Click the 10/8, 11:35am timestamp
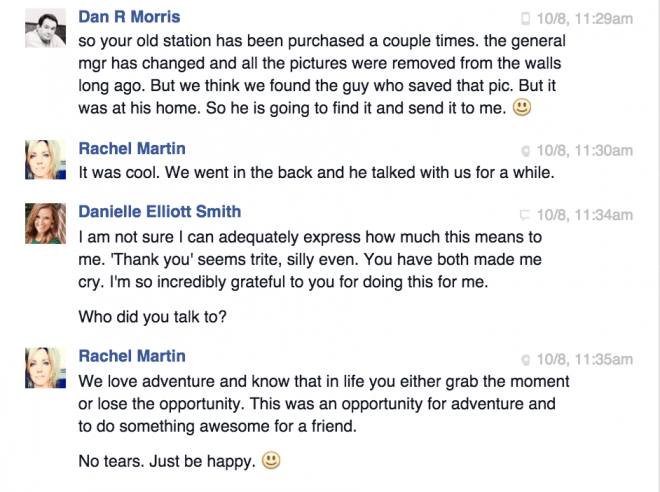 click(585, 359)
